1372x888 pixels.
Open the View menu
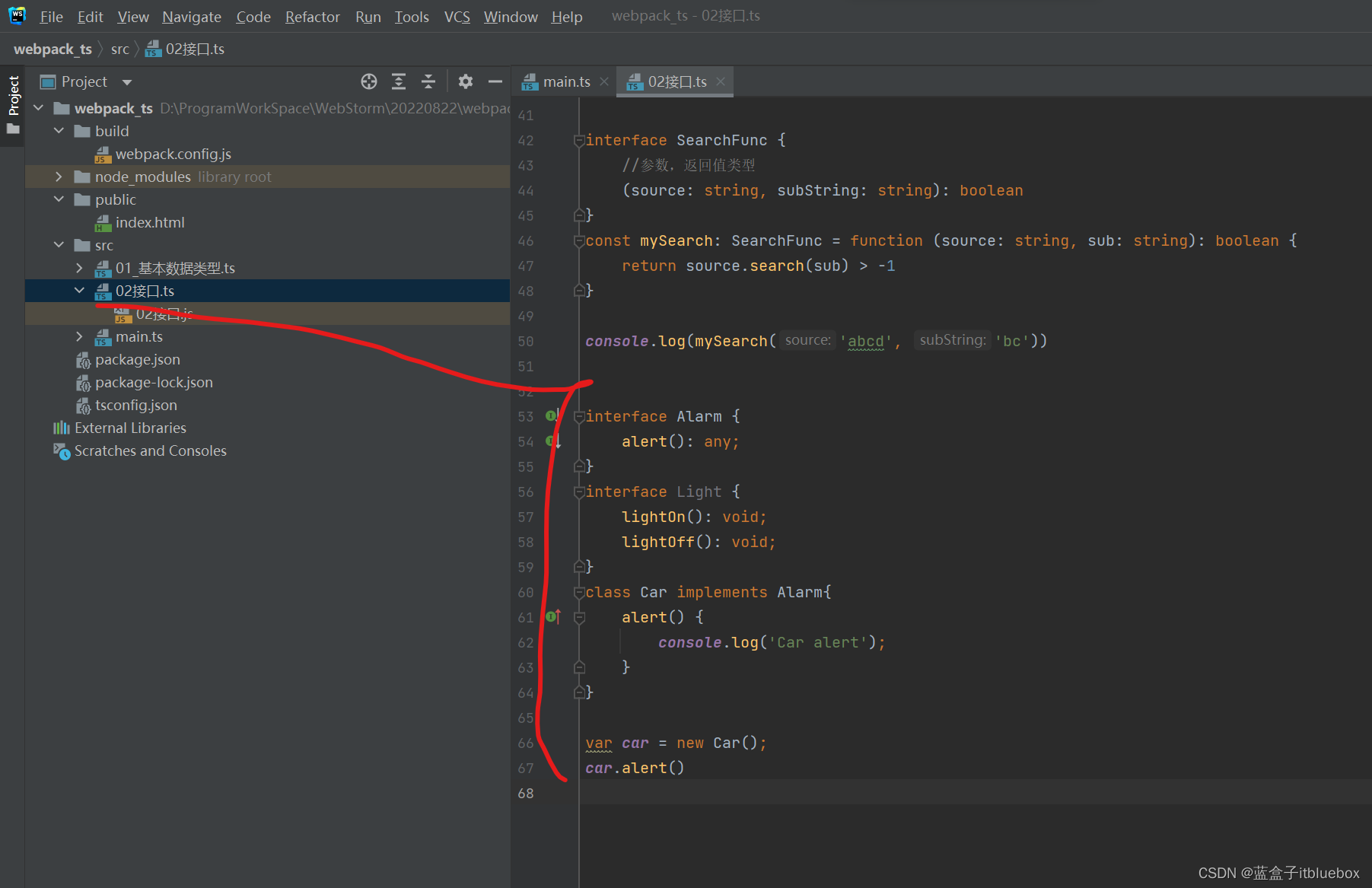(x=133, y=16)
